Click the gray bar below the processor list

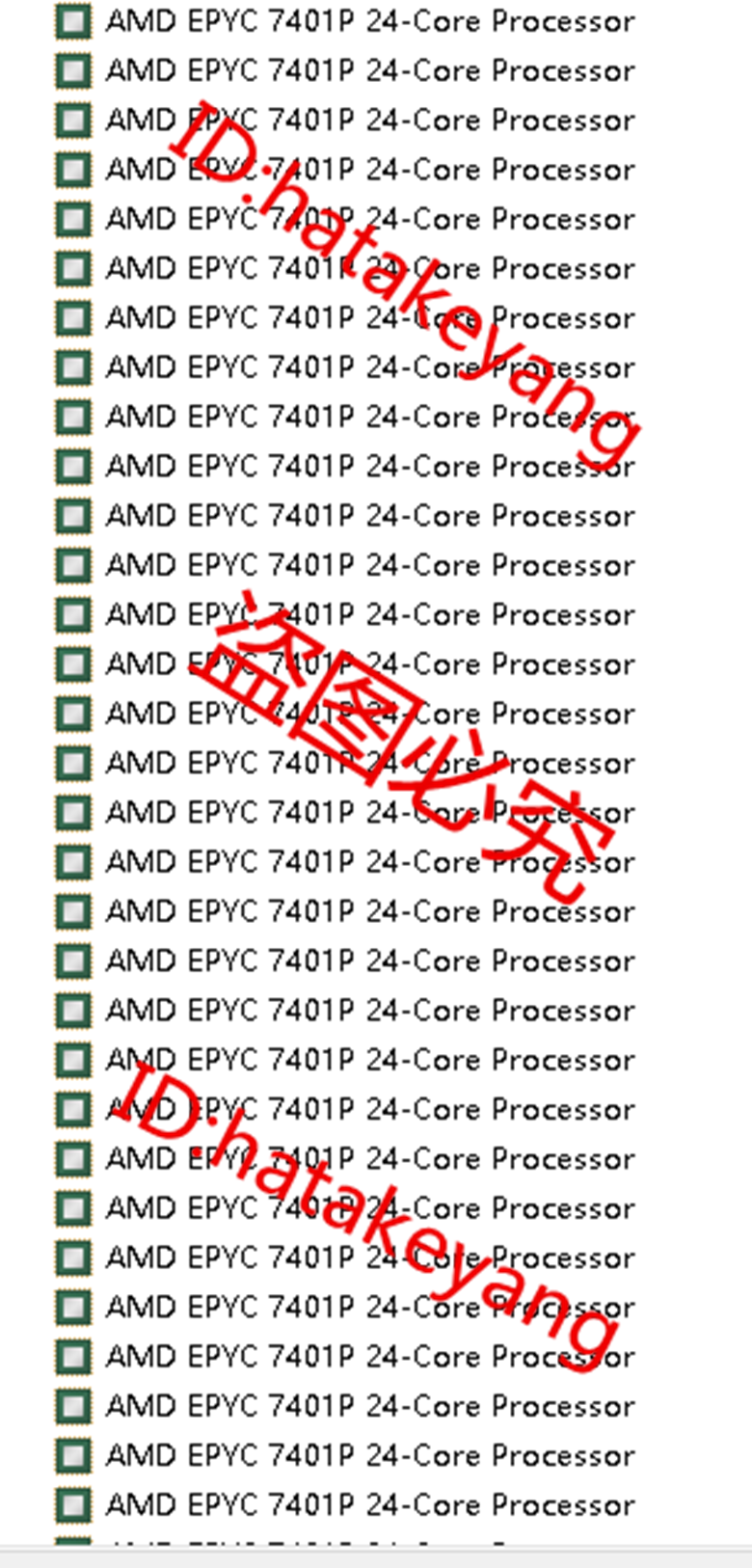[x=376, y=1556]
